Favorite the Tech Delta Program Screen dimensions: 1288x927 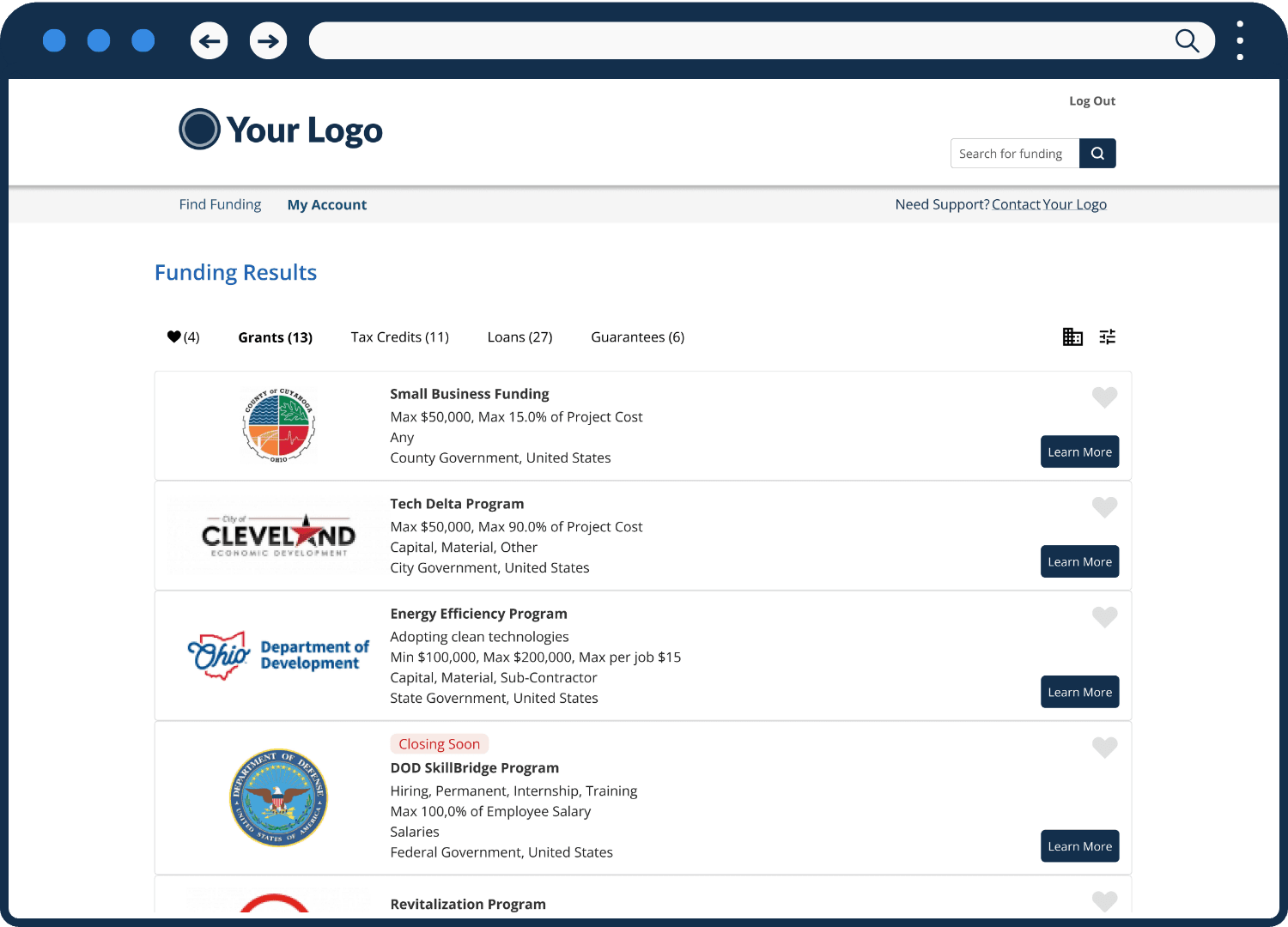[1104, 507]
